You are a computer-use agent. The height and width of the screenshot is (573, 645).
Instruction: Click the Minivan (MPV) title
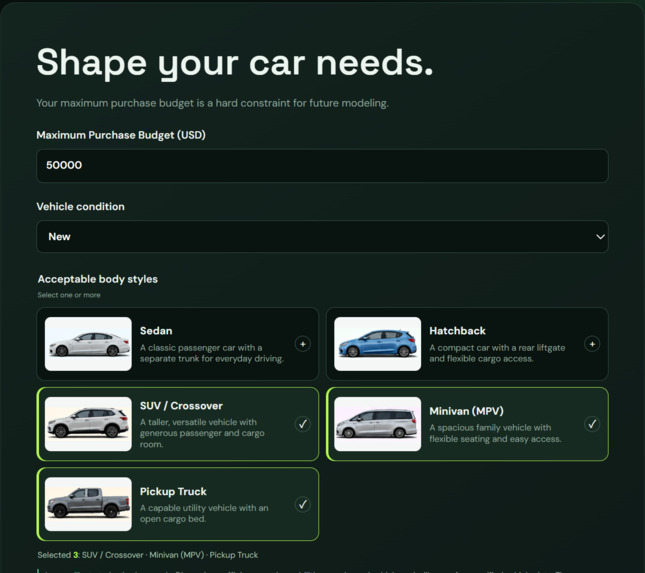(466, 411)
